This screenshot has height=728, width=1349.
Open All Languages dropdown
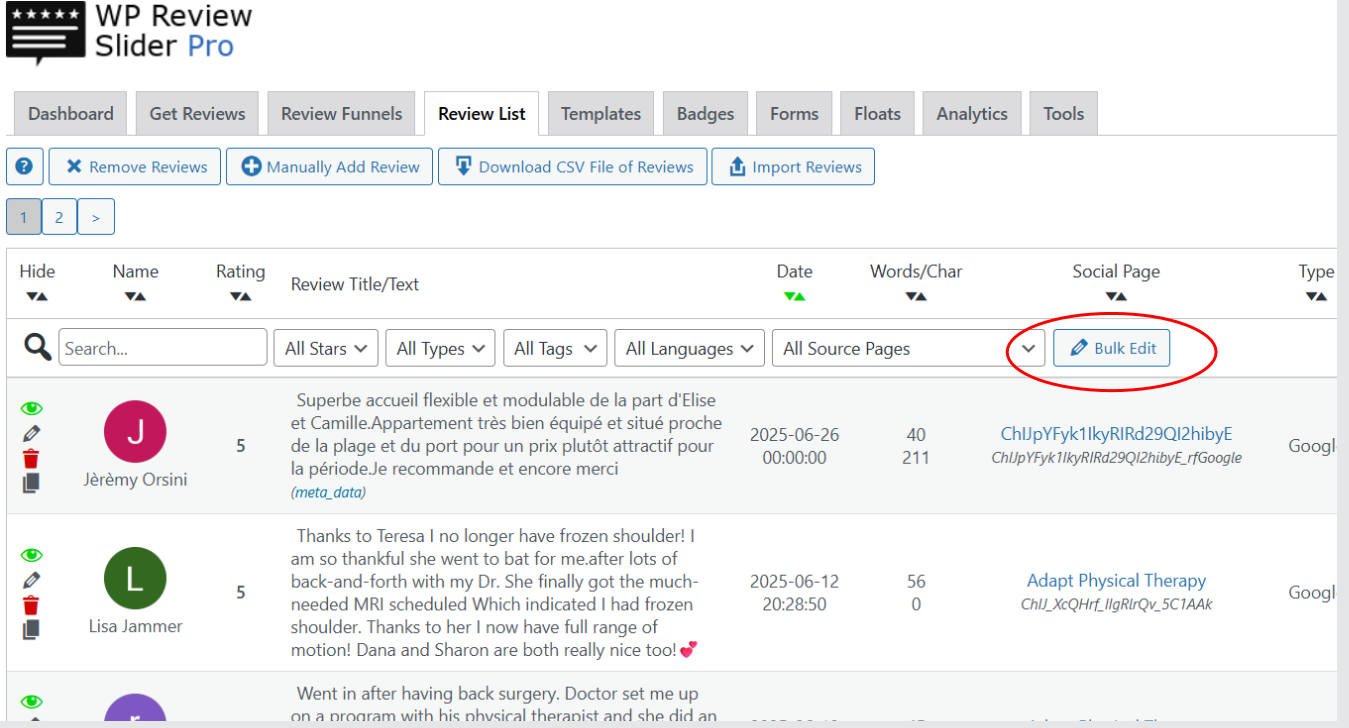pyautogui.click(x=690, y=348)
